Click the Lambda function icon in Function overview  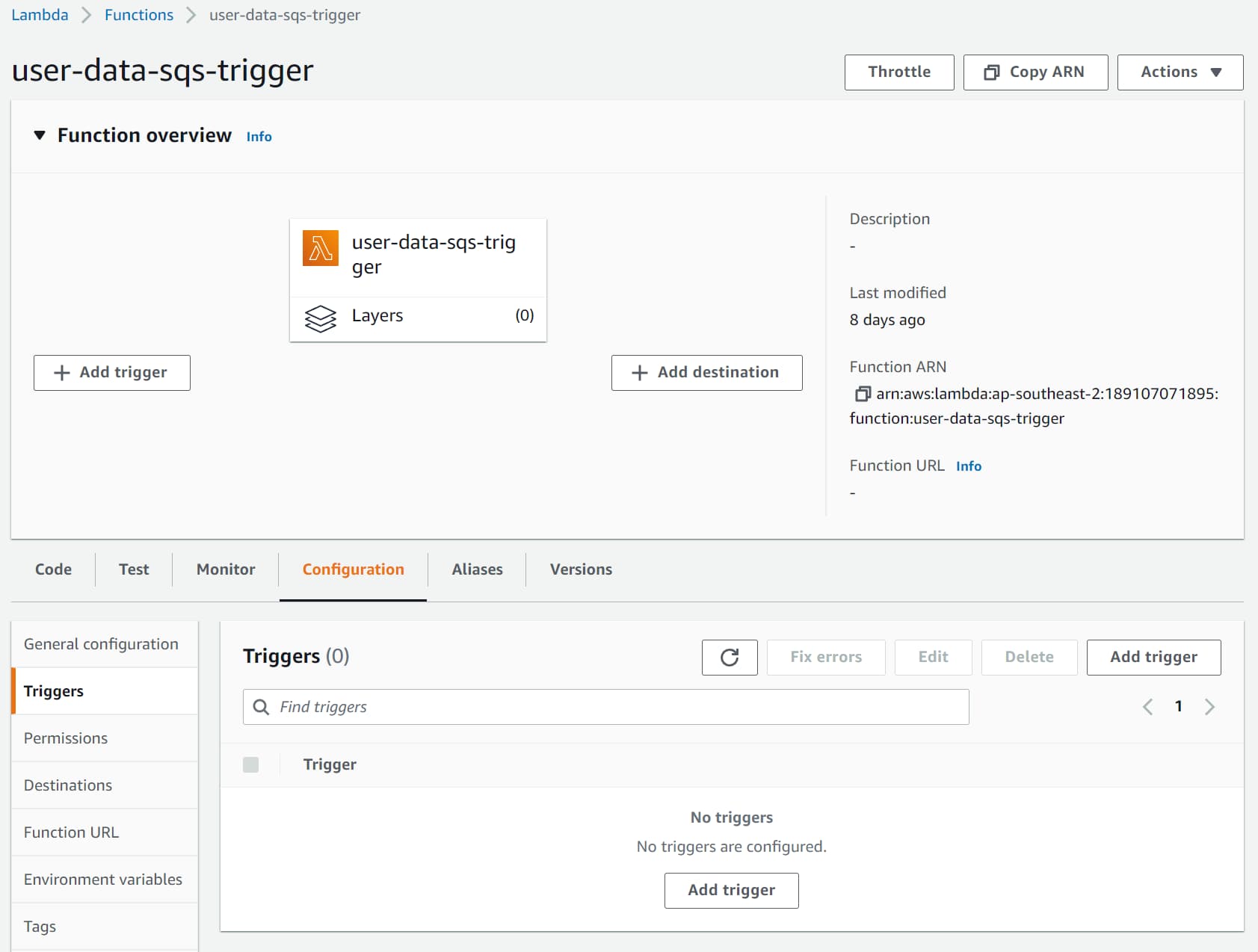click(x=320, y=250)
